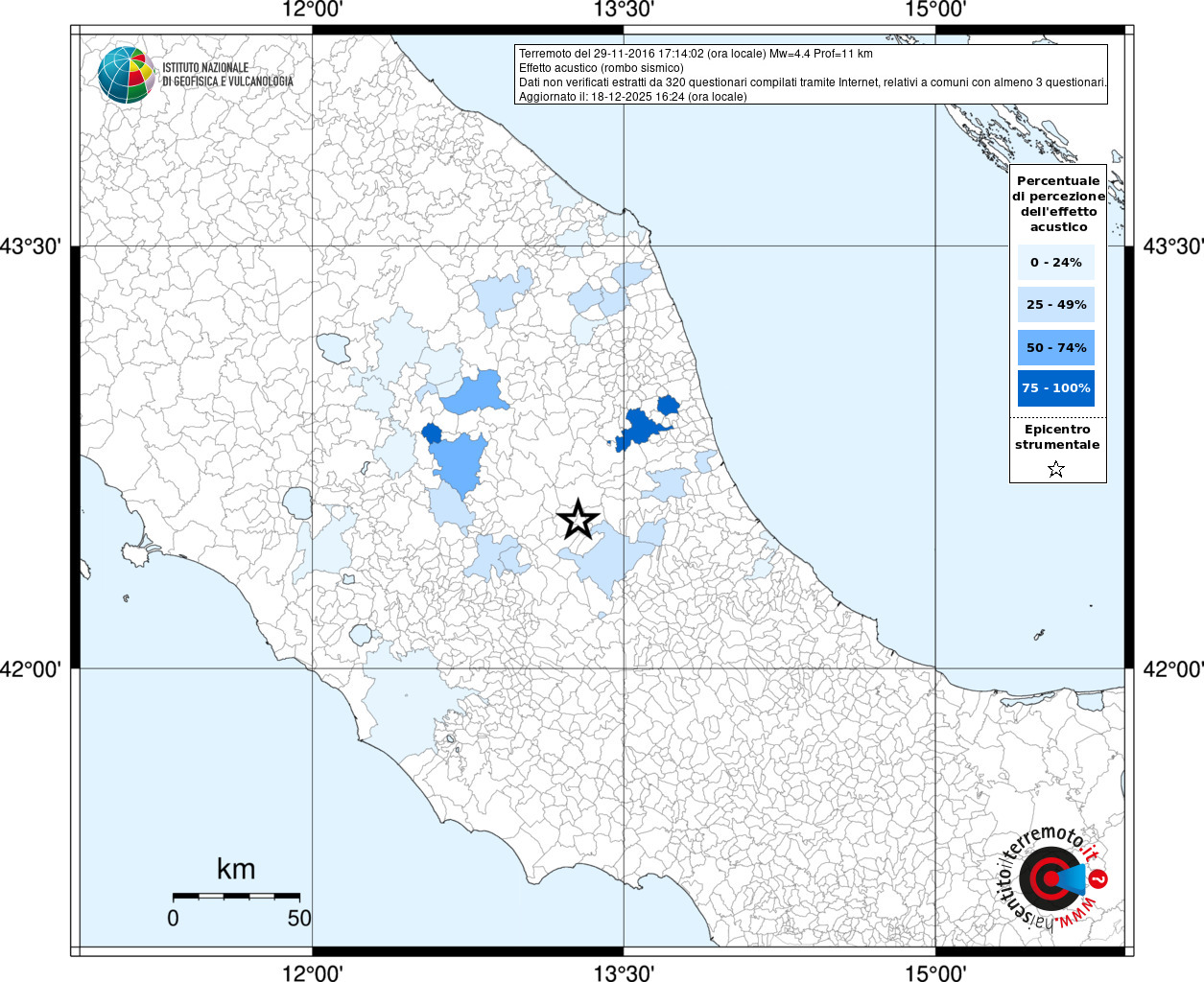The height and width of the screenshot is (982, 1204).
Task: Click the top 15°00' longitude label
Action: (x=935, y=10)
